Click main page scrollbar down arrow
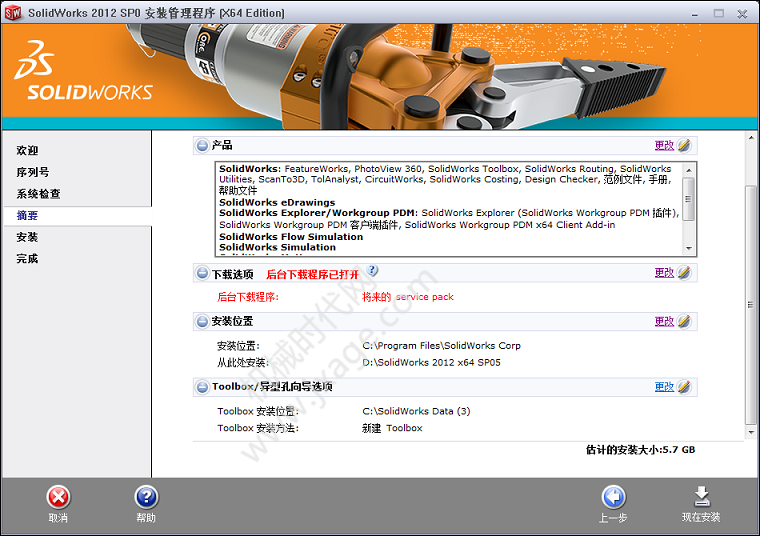This screenshot has height=536, width=760. [751, 432]
